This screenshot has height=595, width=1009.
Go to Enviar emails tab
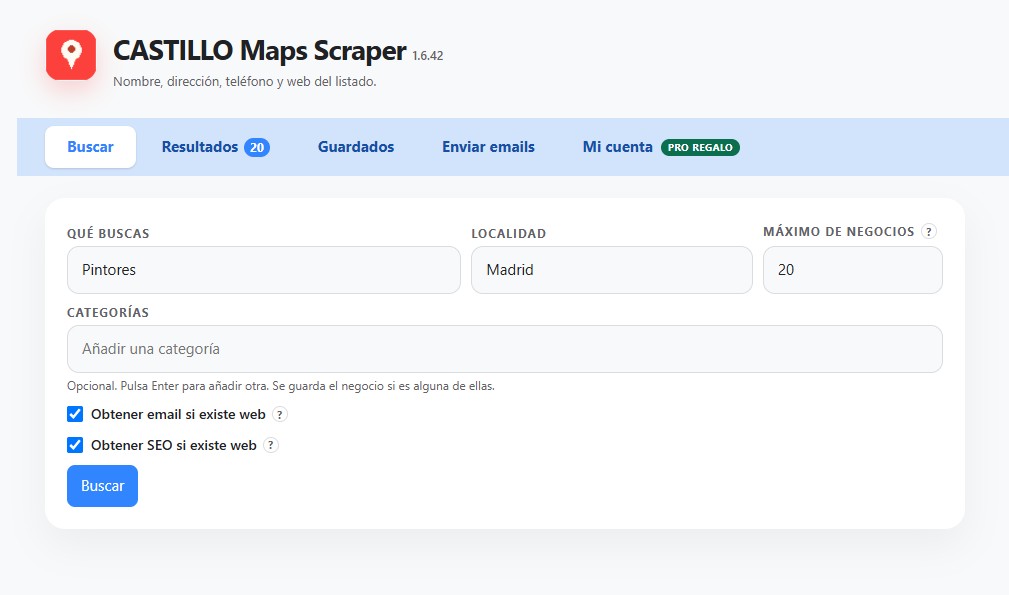pos(488,147)
